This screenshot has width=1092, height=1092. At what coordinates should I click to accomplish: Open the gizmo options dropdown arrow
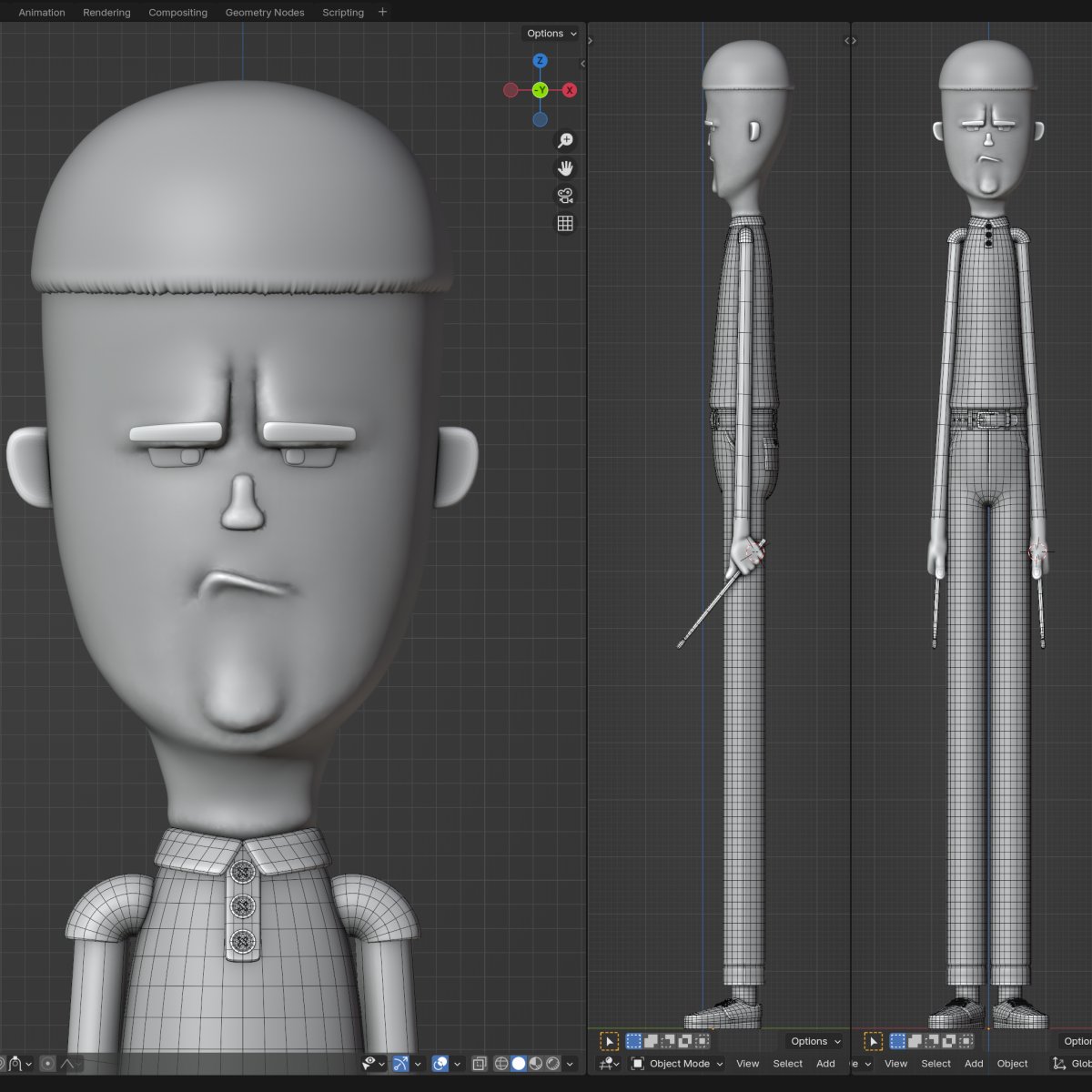pyautogui.click(x=418, y=1064)
